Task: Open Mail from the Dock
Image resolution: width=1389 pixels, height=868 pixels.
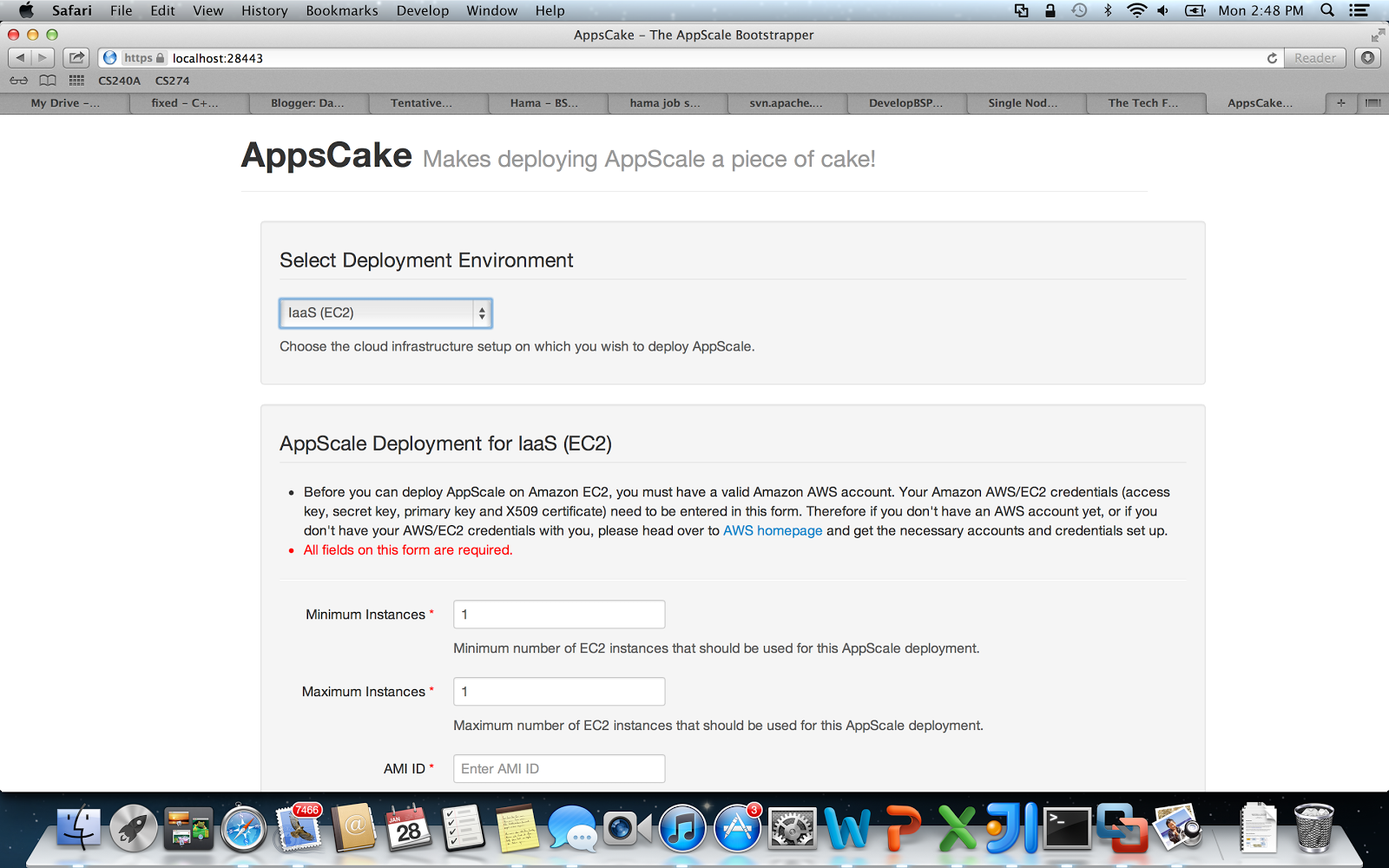Action: (x=300, y=829)
